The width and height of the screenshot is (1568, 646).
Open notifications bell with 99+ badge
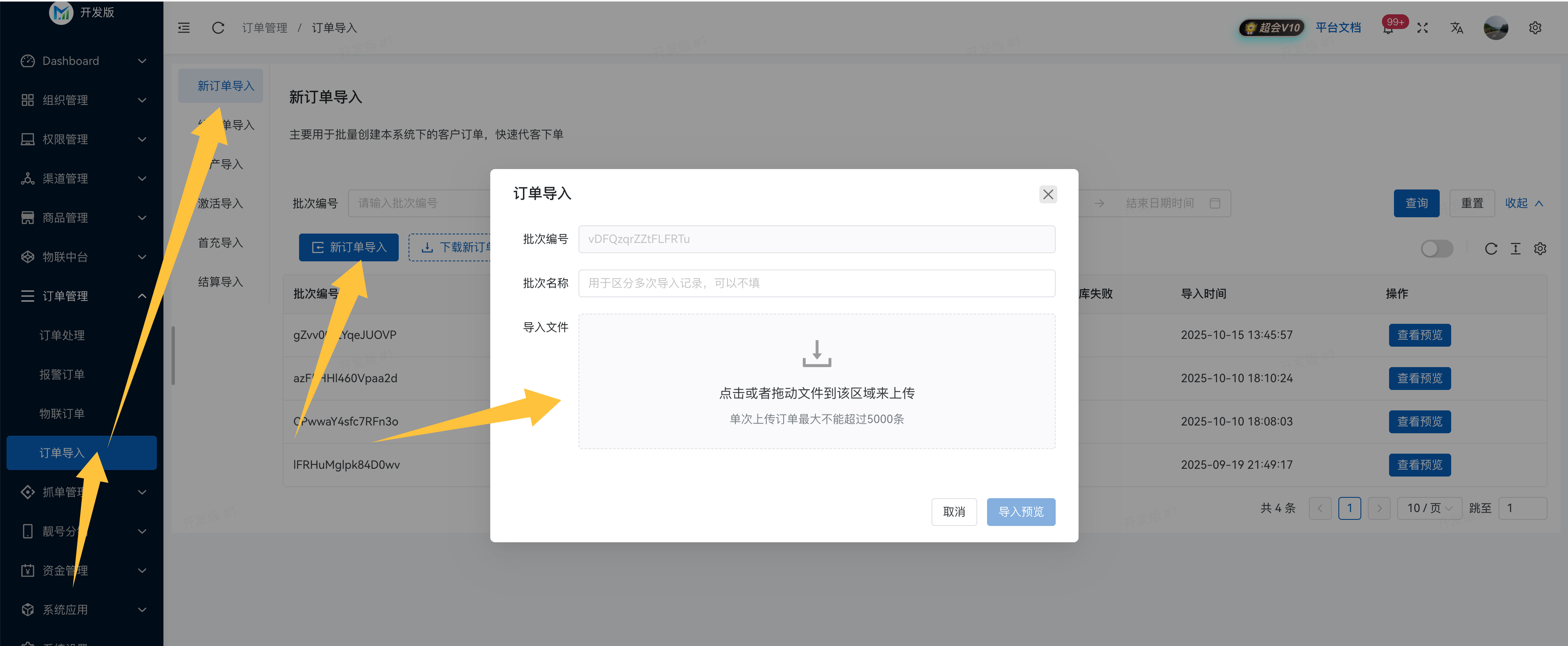pyautogui.click(x=1388, y=29)
